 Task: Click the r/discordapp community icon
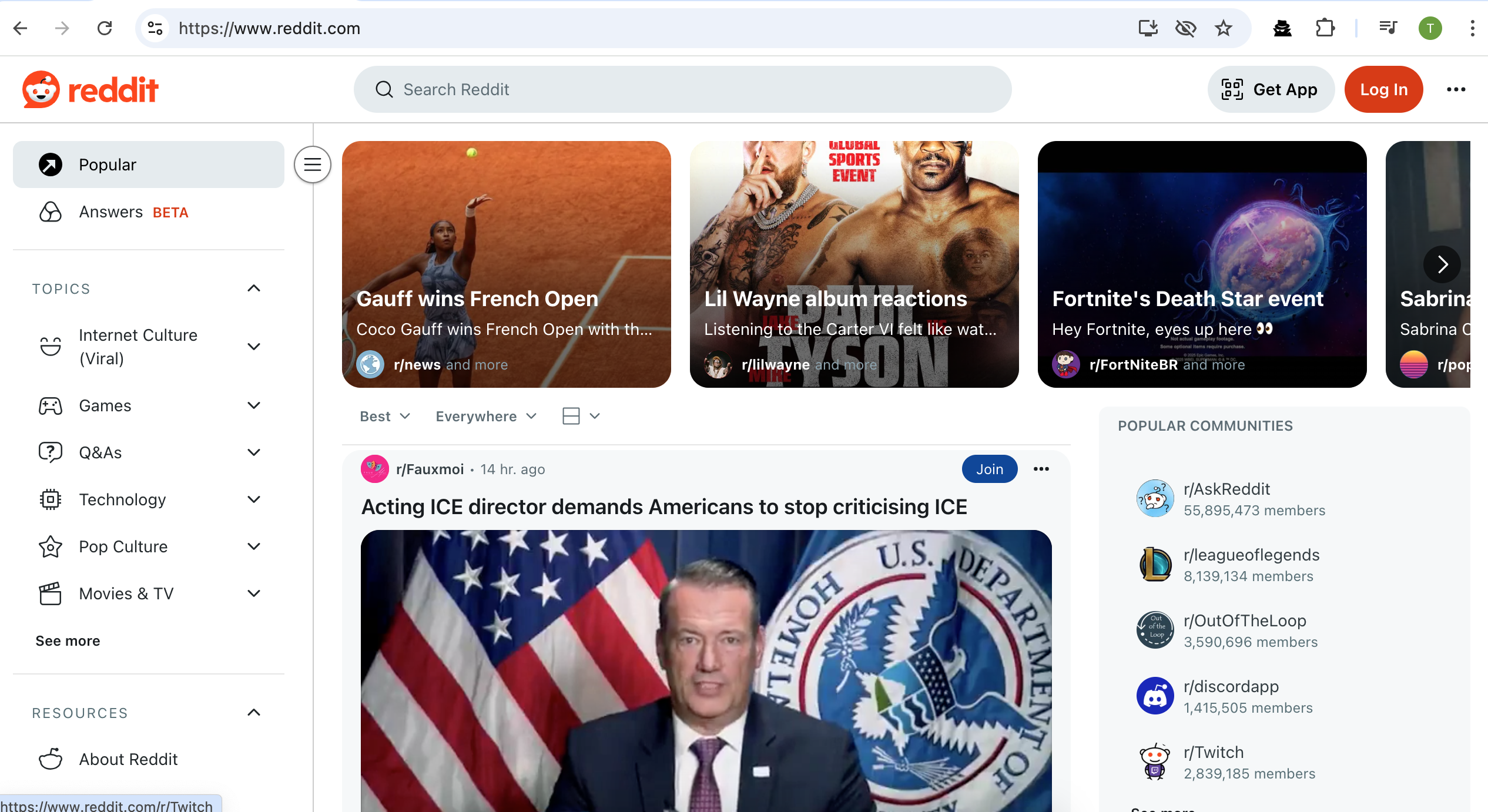(x=1155, y=696)
